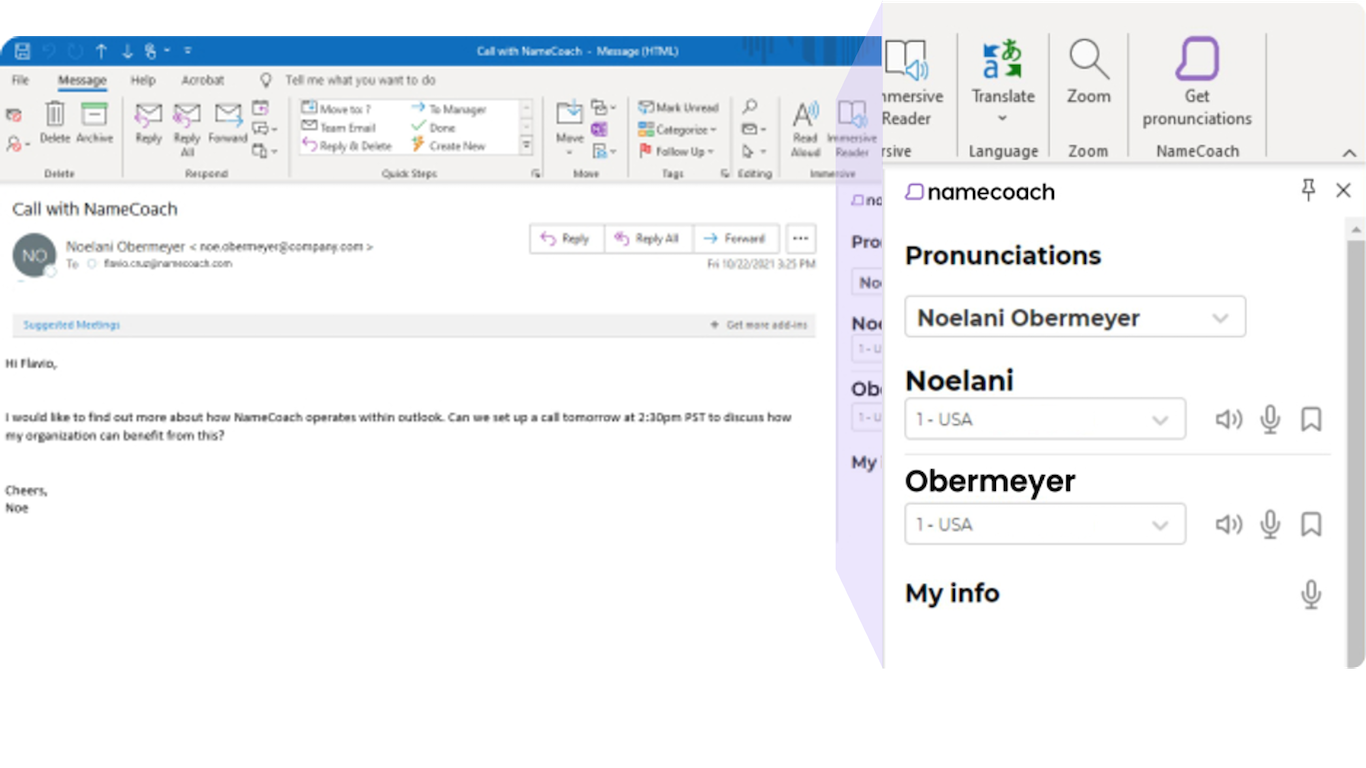Open the Acrobat ribbon tab
Screen dimensions: 1366x768
click(203, 80)
